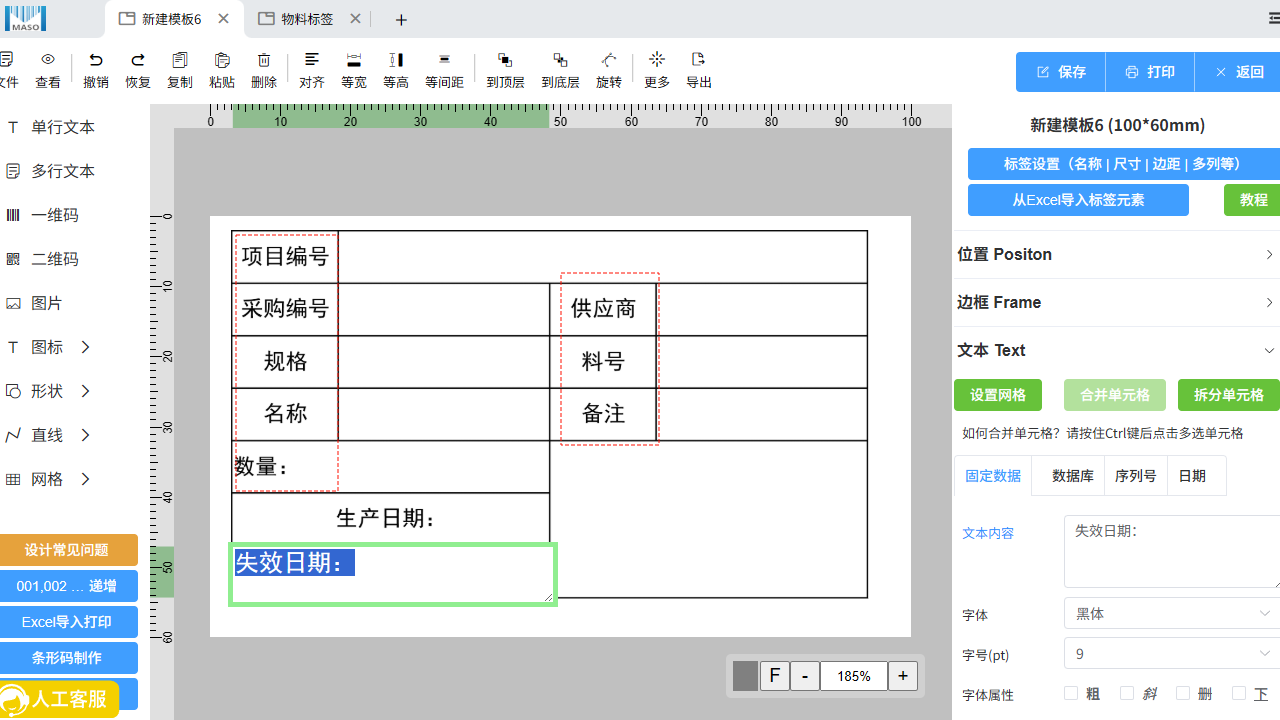The width and height of the screenshot is (1280, 720).
Task: Toggle the strikethrough (删) checkbox
Action: [x=1183, y=693]
